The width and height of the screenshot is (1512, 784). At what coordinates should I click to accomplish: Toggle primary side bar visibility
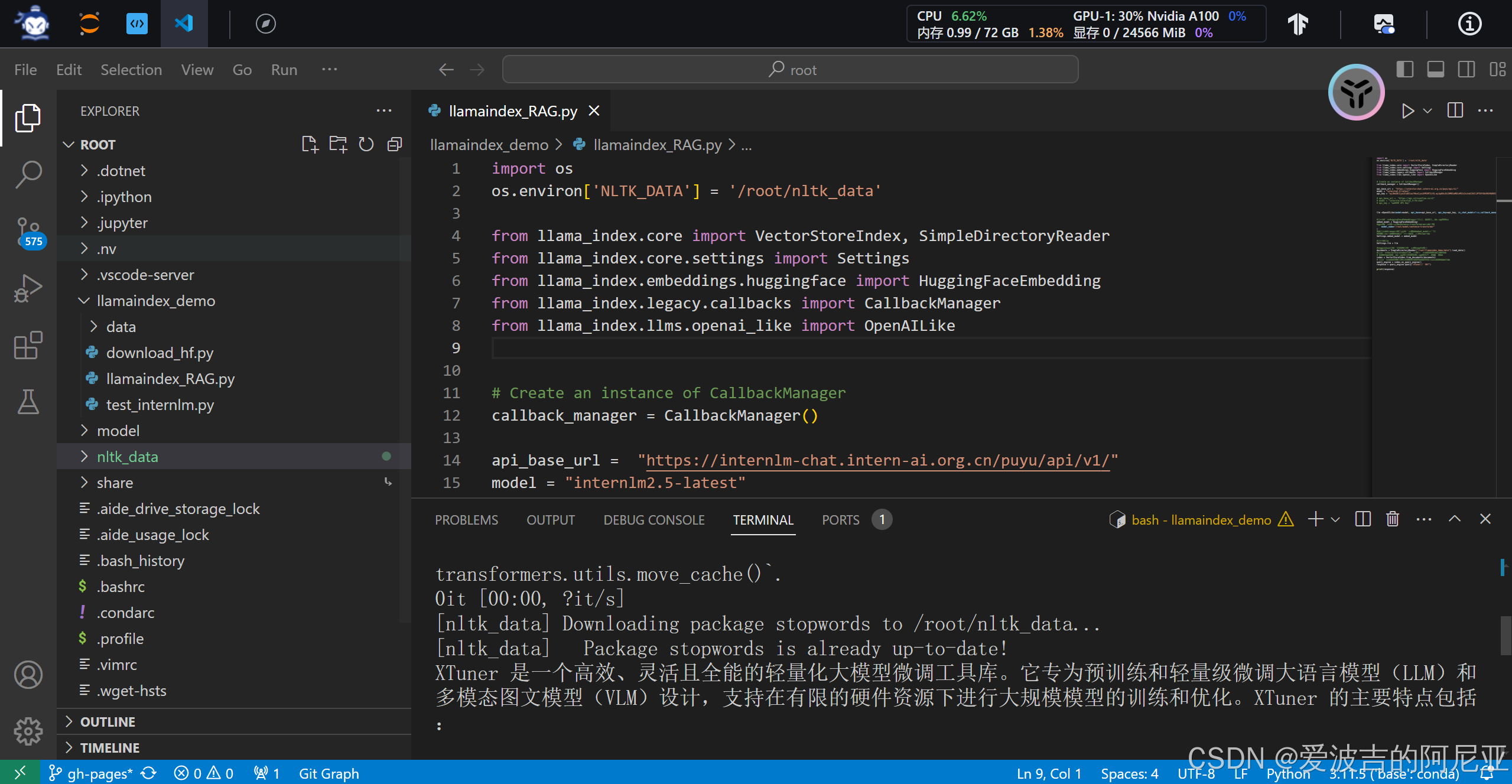pyautogui.click(x=1405, y=70)
